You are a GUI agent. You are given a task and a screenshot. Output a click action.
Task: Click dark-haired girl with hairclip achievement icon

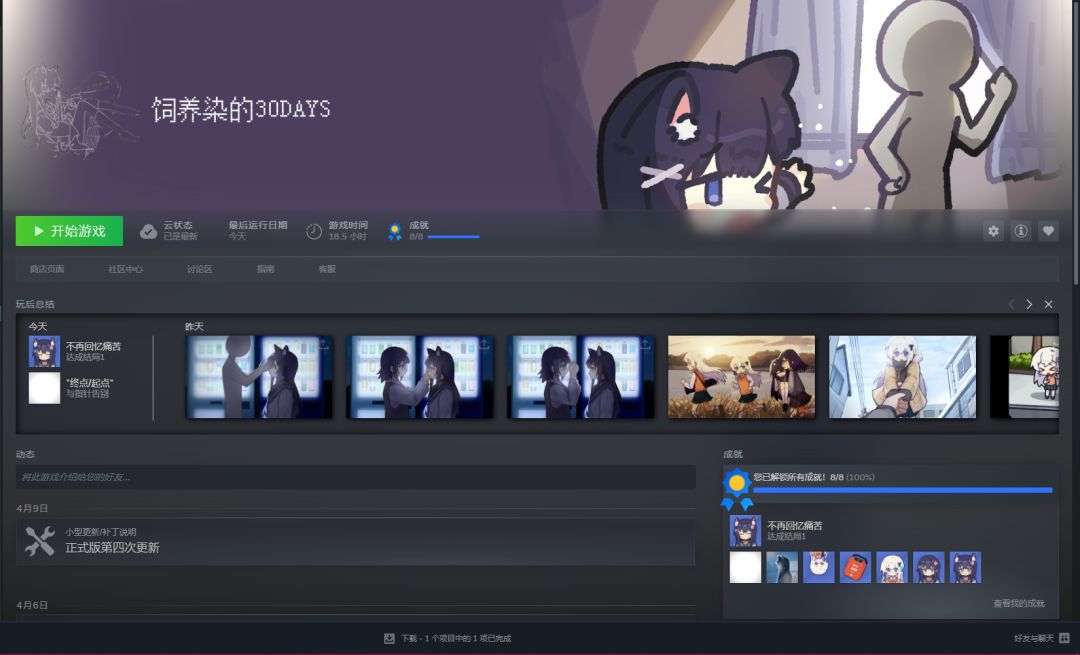point(928,568)
